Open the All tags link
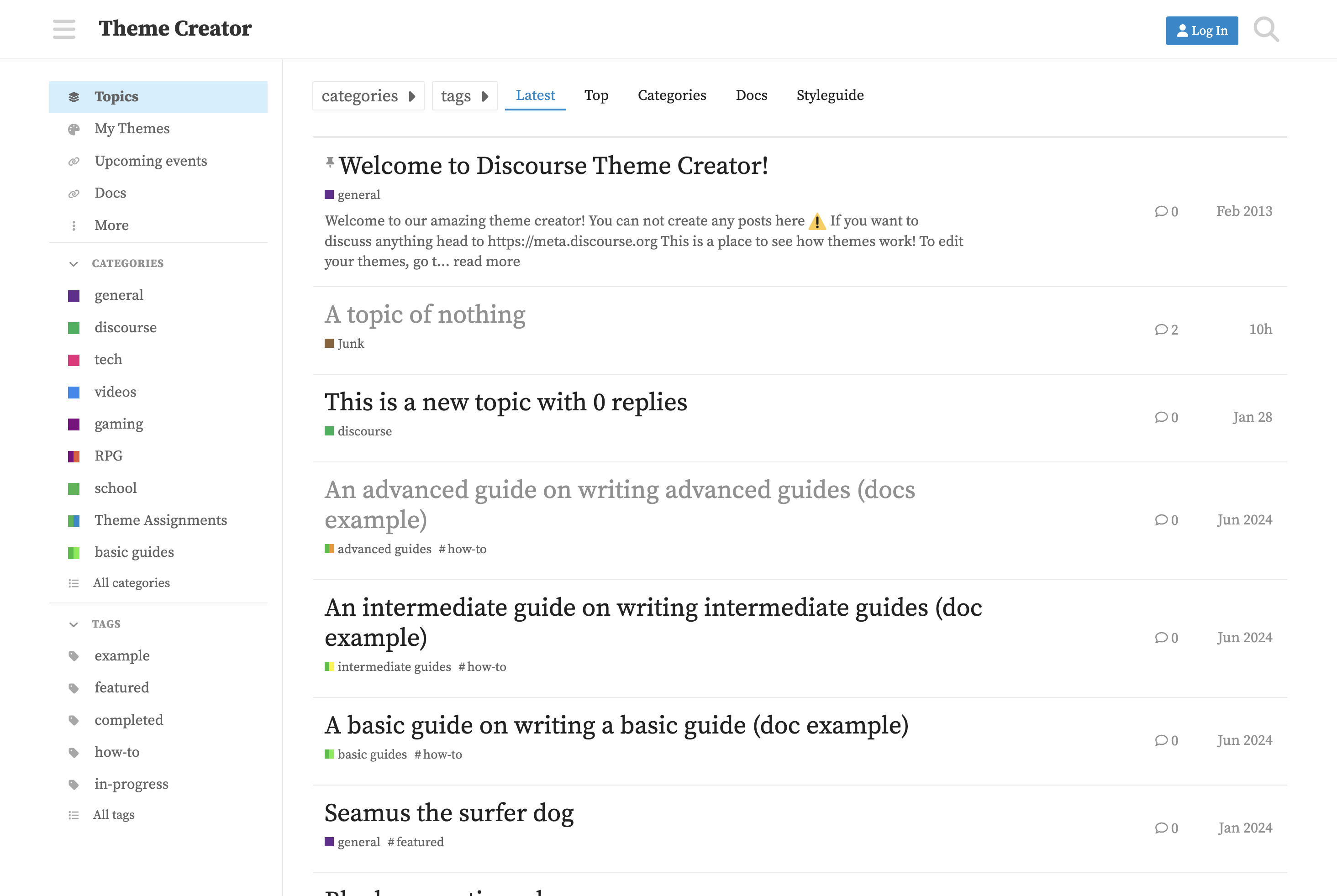Screen dimensions: 1337x896 coord(158,815)
